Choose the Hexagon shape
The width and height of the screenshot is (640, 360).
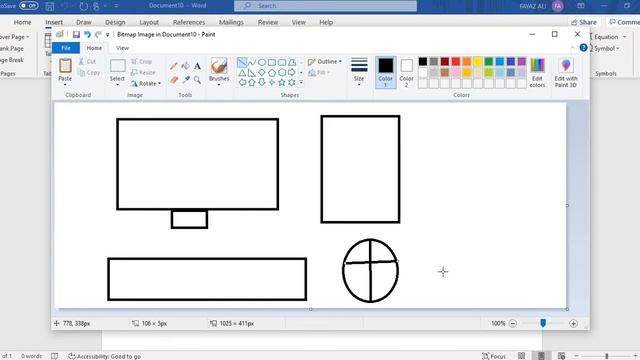[282, 73]
